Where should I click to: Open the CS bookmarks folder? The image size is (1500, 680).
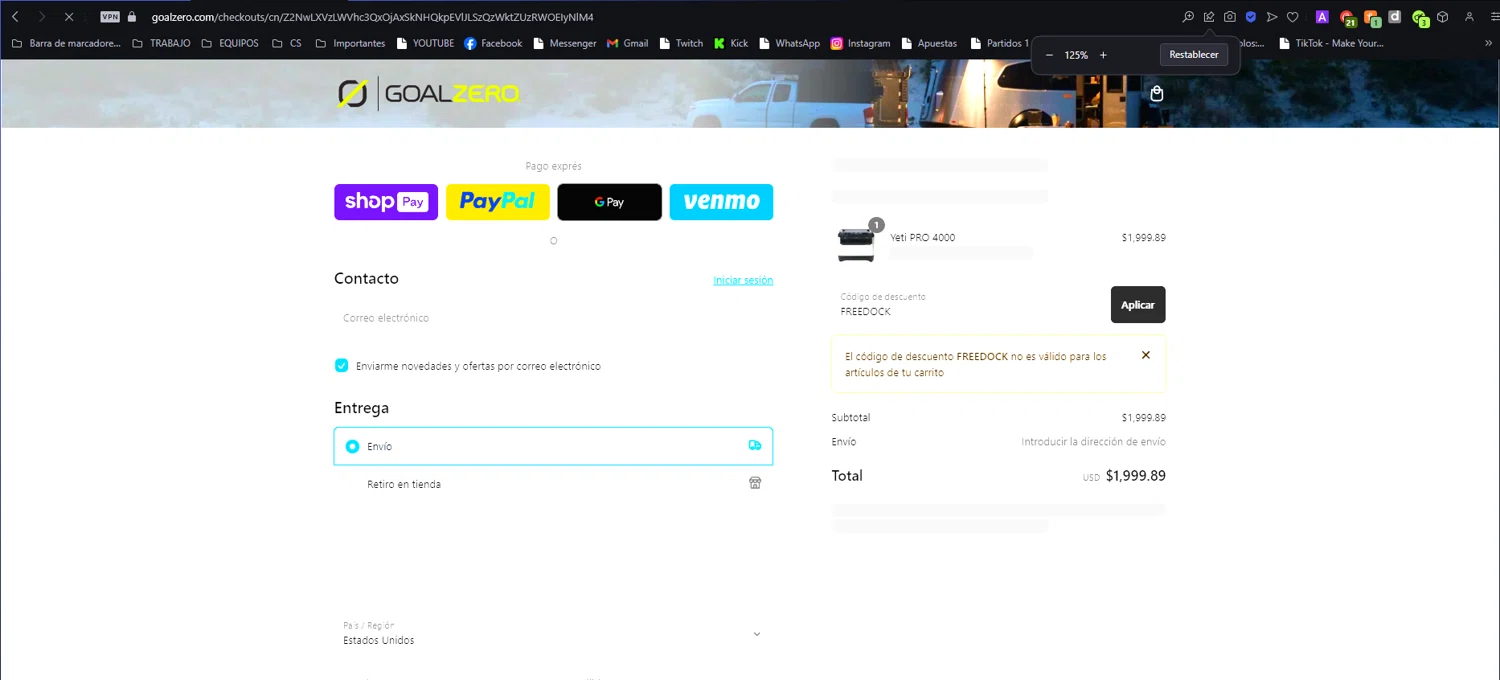(x=287, y=43)
